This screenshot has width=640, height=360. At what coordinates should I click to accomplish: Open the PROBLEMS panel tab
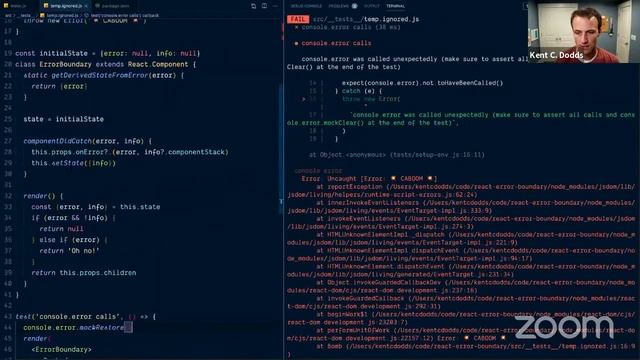coord(338,6)
